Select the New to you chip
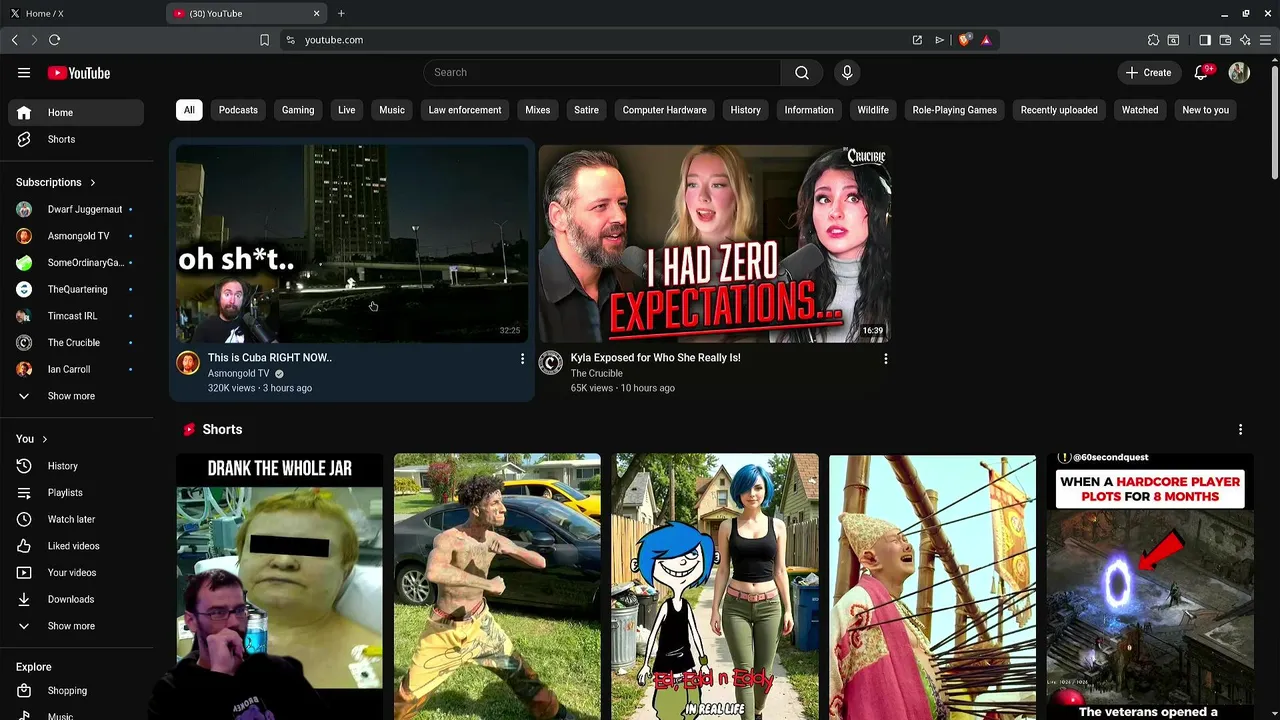 [x=1205, y=110]
